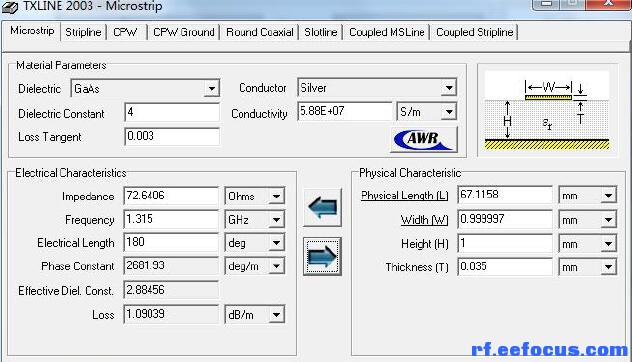The width and height of the screenshot is (632, 362).
Task: Click the Physical Length (L) label link
Action: point(404,196)
